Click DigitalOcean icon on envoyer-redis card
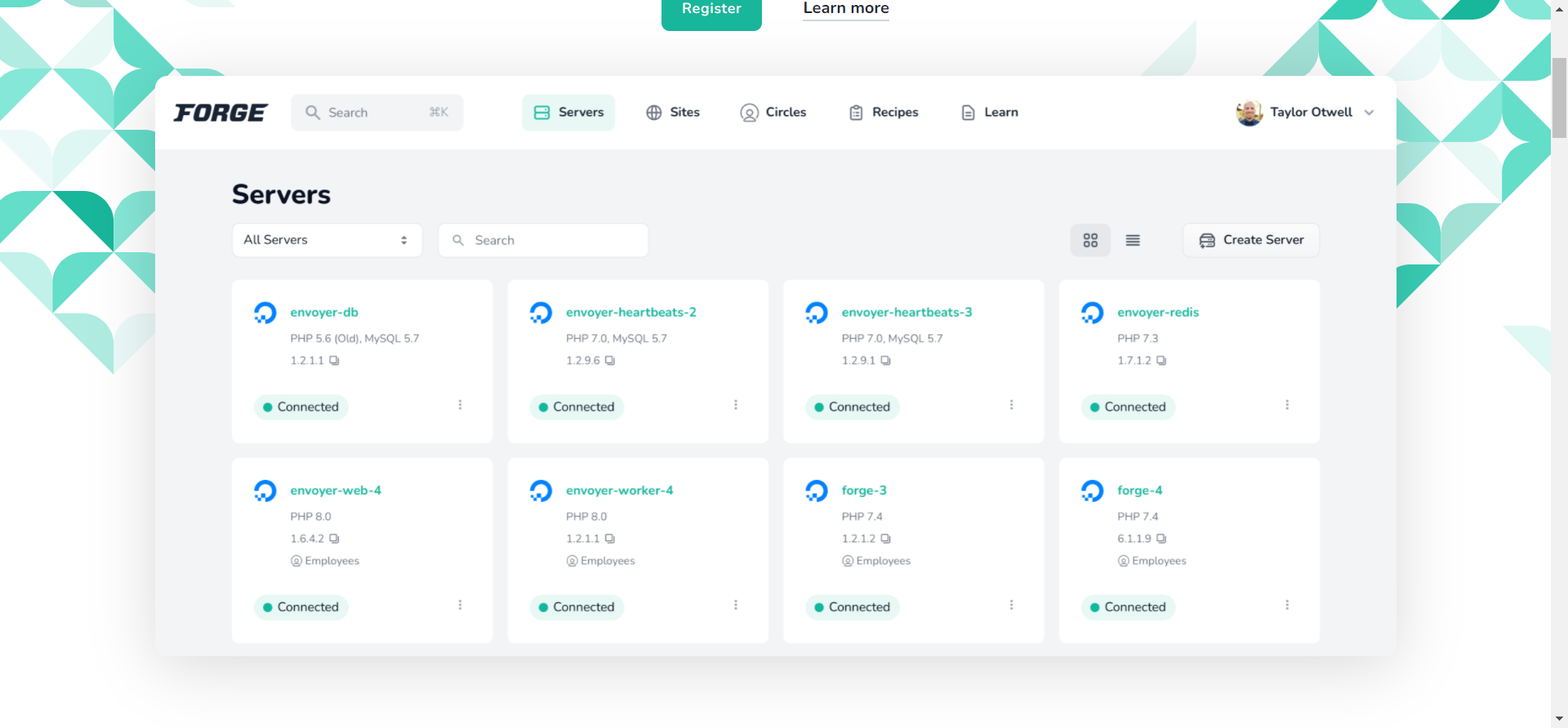 click(x=1092, y=313)
